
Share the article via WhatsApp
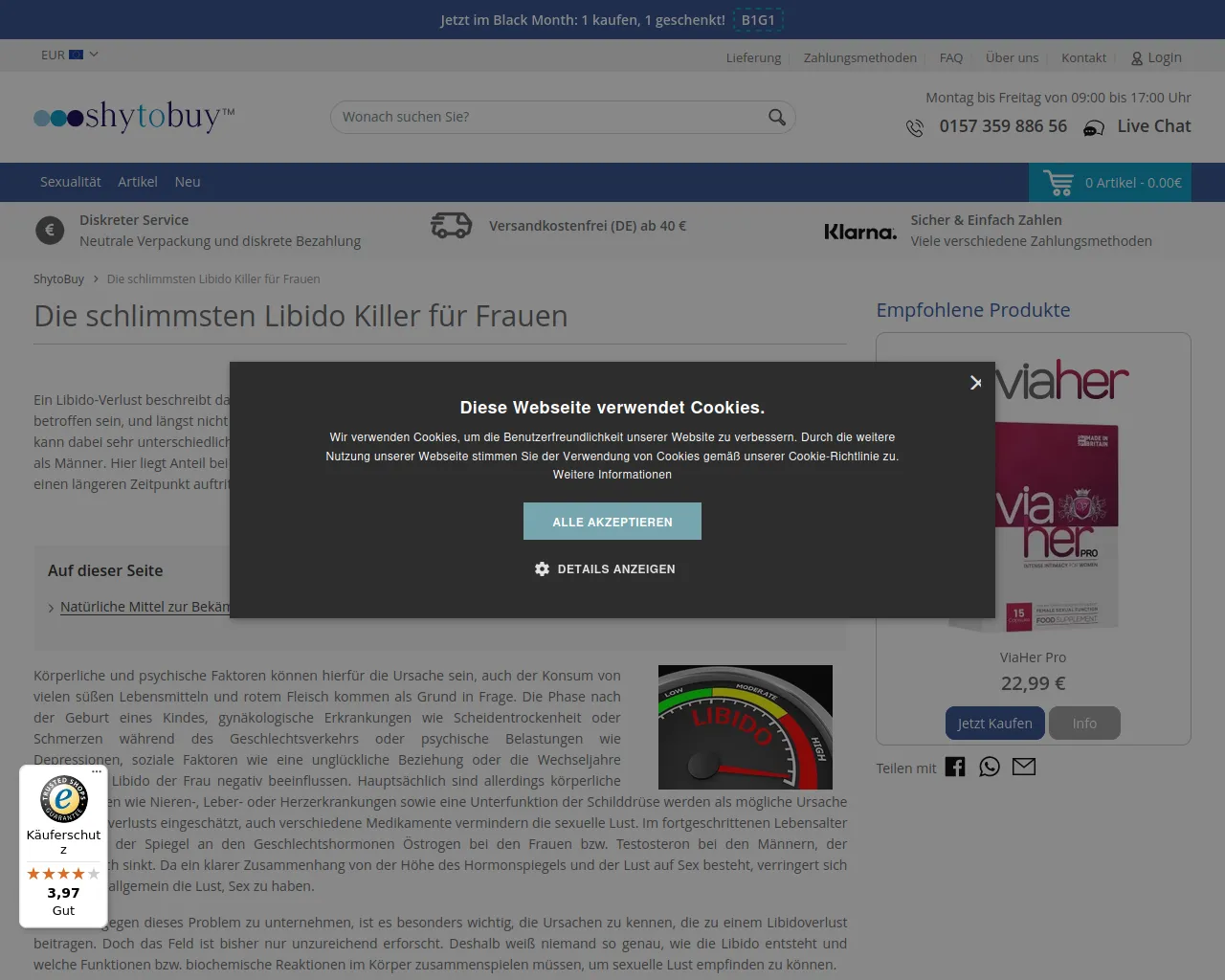[x=990, y=767]
